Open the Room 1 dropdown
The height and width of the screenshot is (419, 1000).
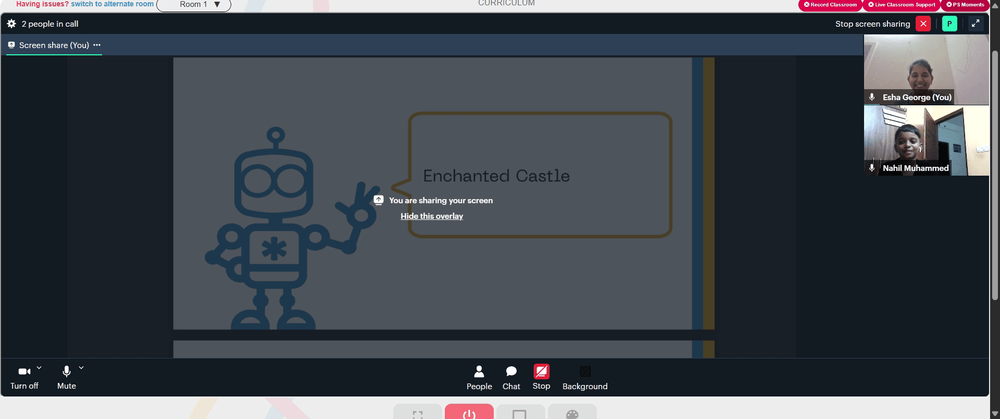pyautogui.click(x=194, y=5)
